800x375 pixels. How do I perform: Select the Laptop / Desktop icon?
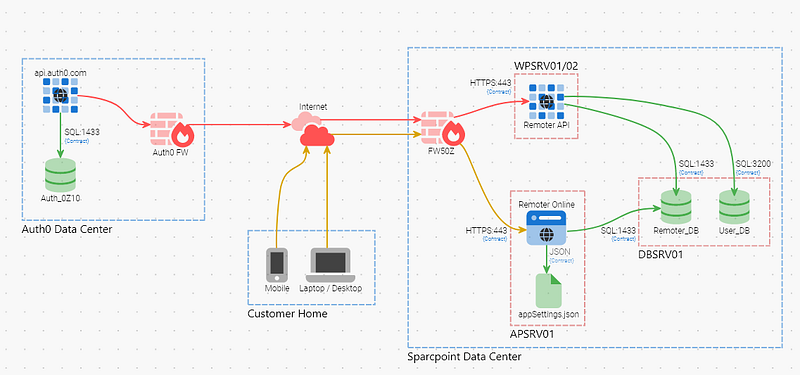pyautogui.click(x=331, y=265)
